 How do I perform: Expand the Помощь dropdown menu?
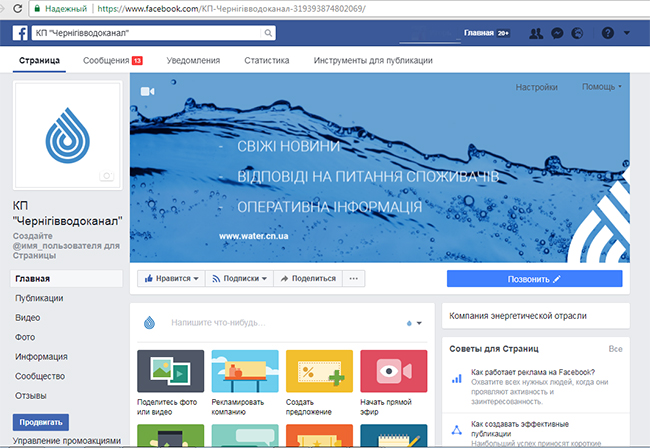tap(602, 87)
